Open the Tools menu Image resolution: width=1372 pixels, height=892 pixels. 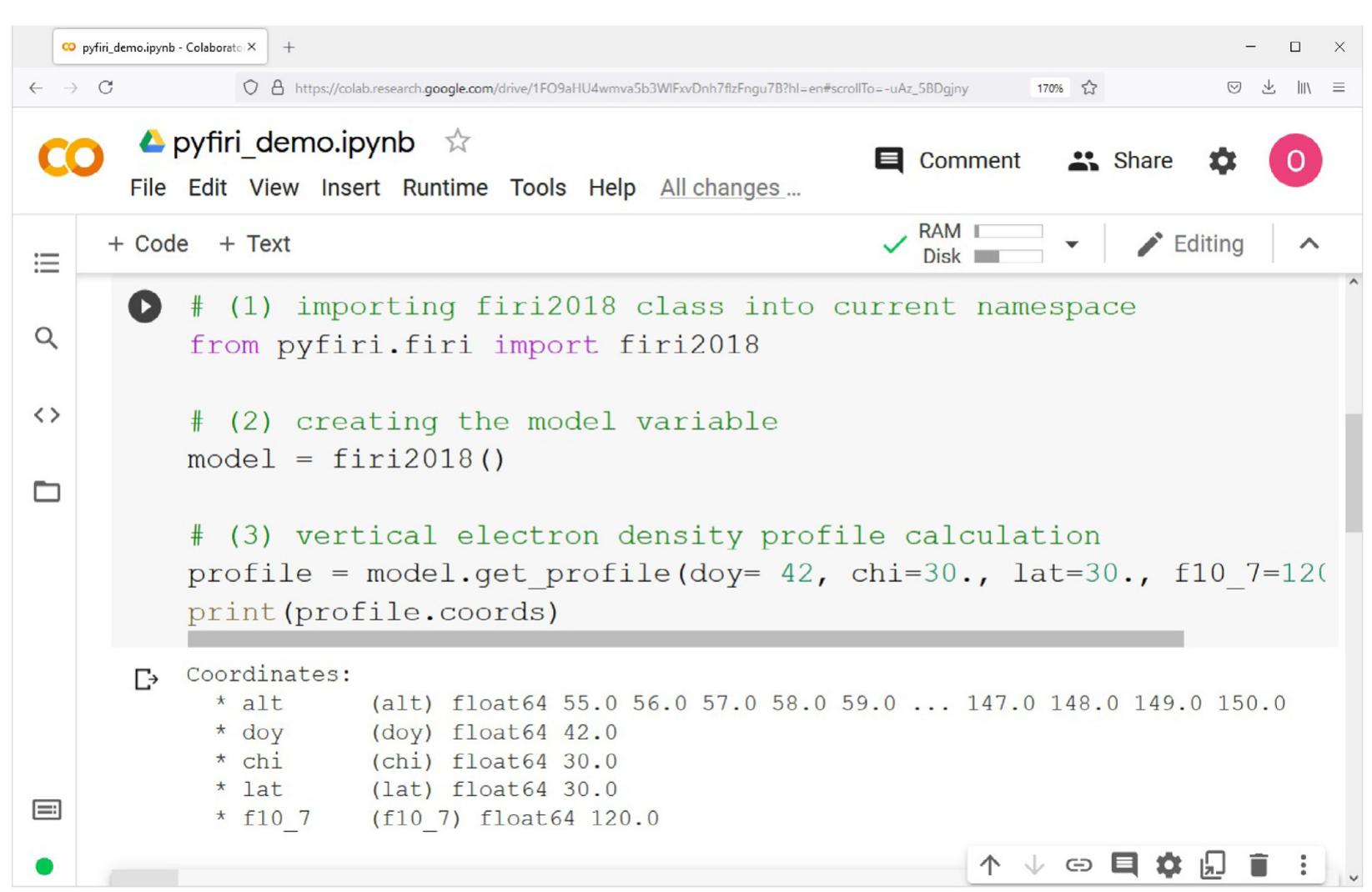538,188
